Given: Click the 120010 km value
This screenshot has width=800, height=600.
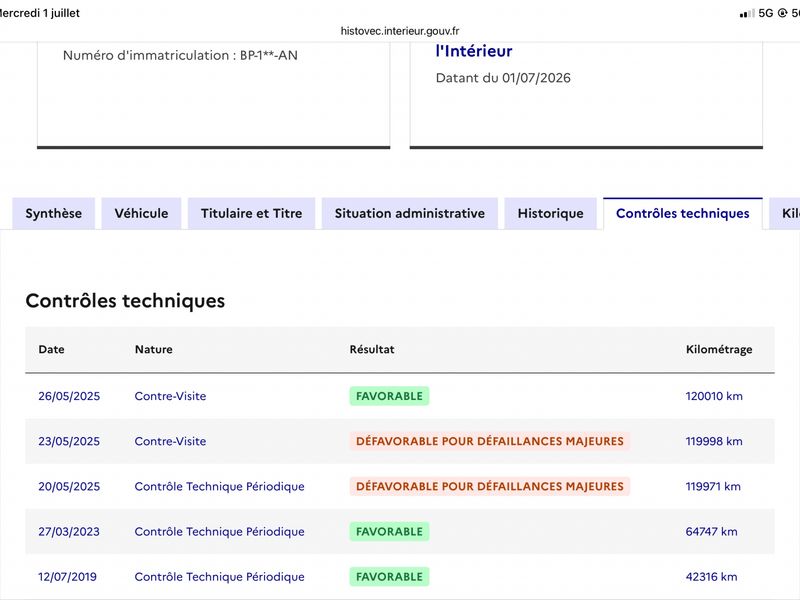Looking at the screenshot, I should 714,396.
